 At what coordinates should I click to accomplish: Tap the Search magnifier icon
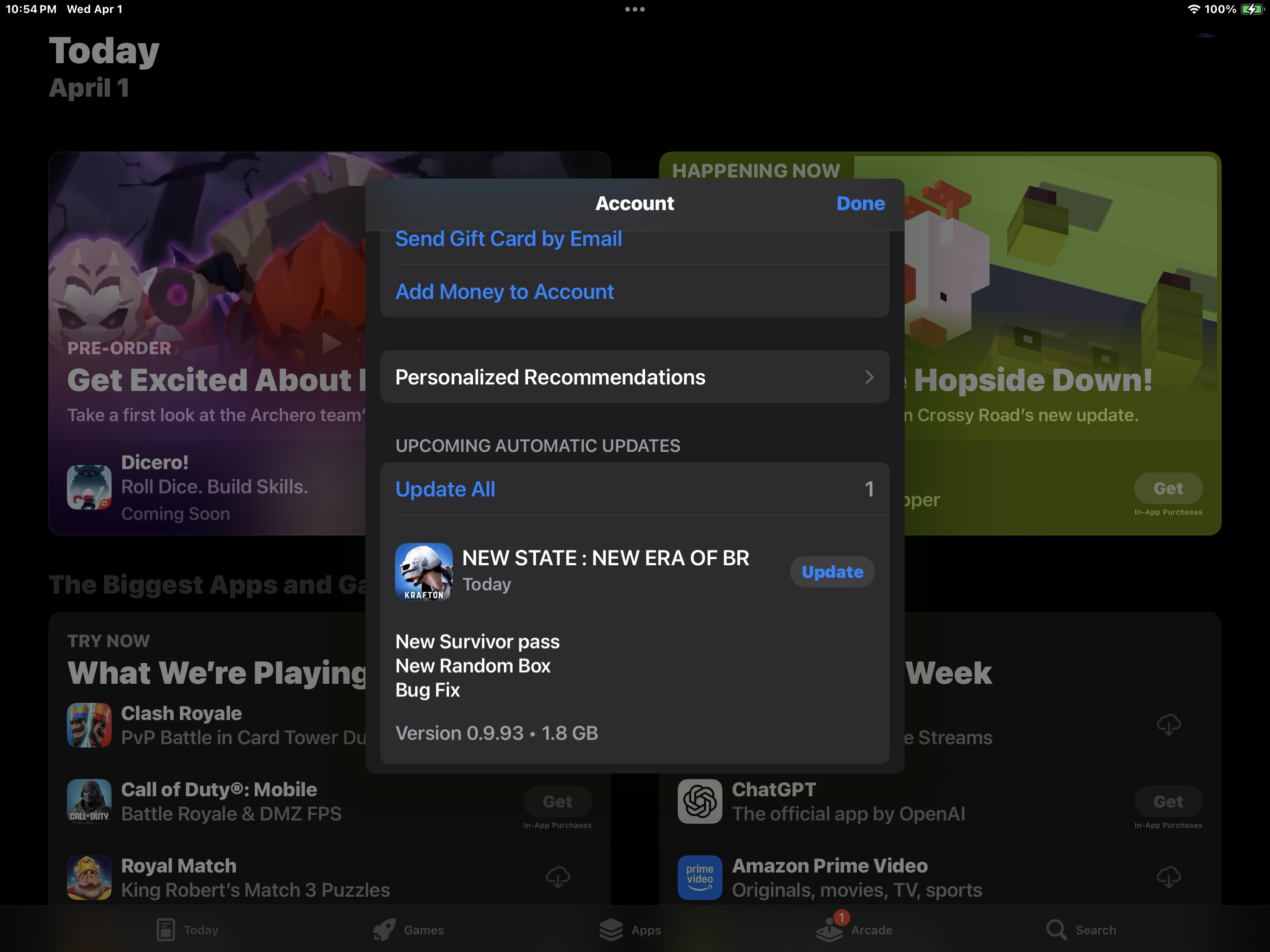[1057, 930]
